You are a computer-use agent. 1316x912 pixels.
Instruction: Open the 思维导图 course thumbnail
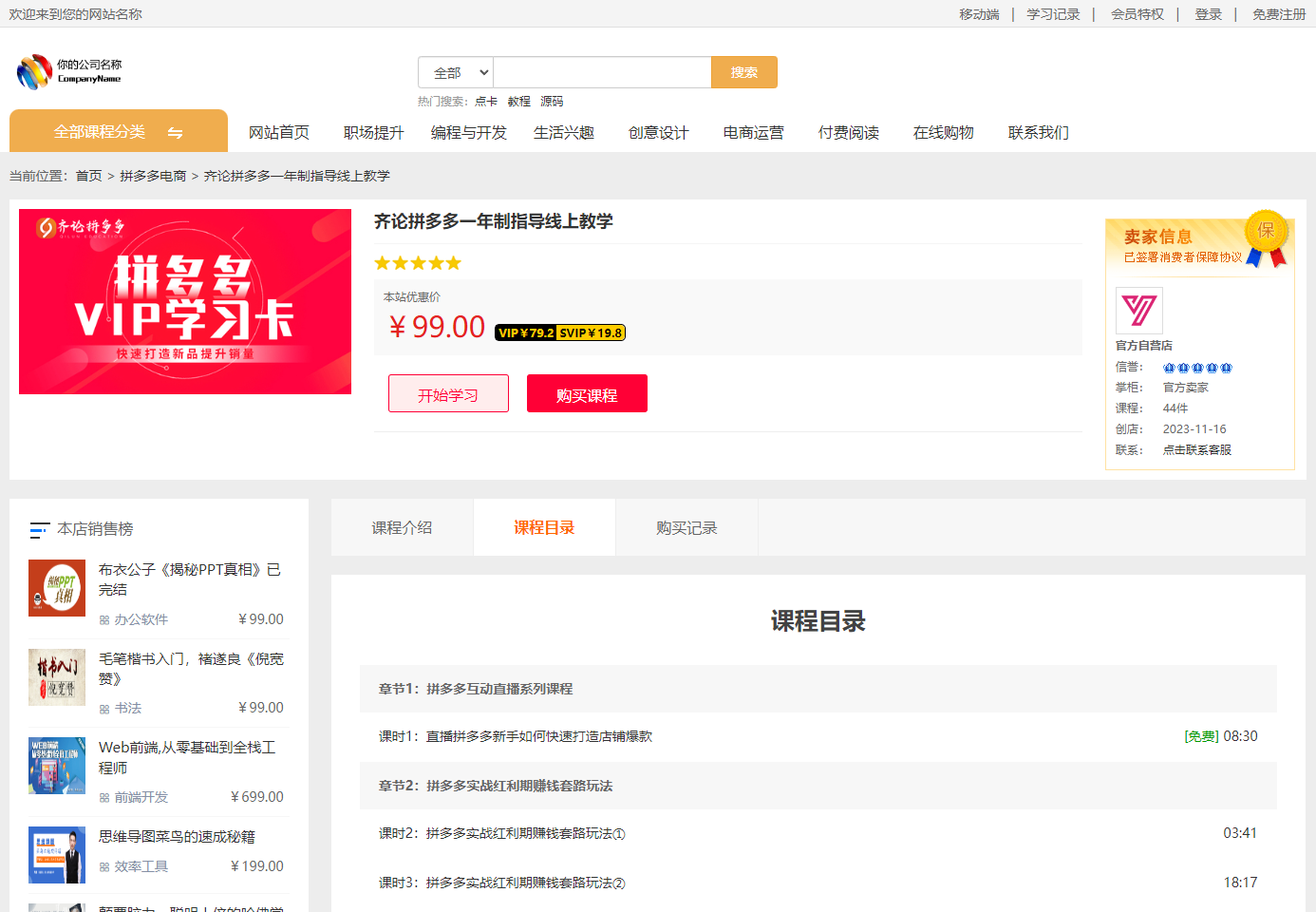click(57, 855)
